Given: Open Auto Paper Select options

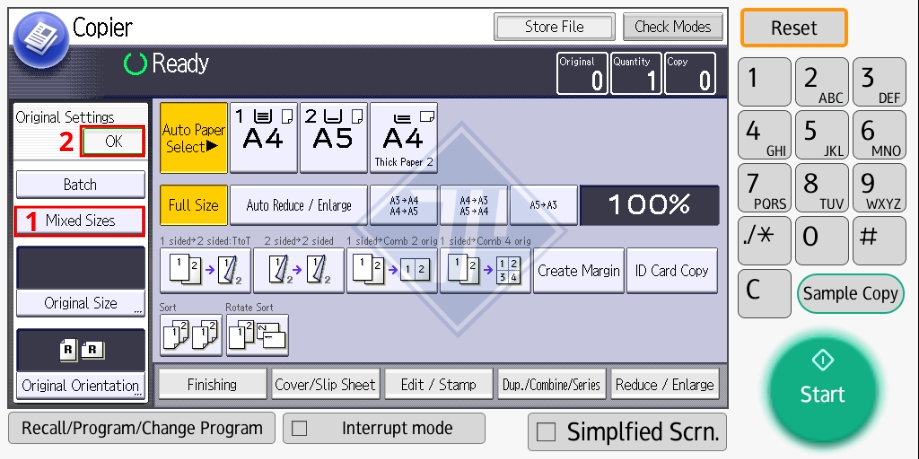Looking at the screenshot, I should pos(193,137).
